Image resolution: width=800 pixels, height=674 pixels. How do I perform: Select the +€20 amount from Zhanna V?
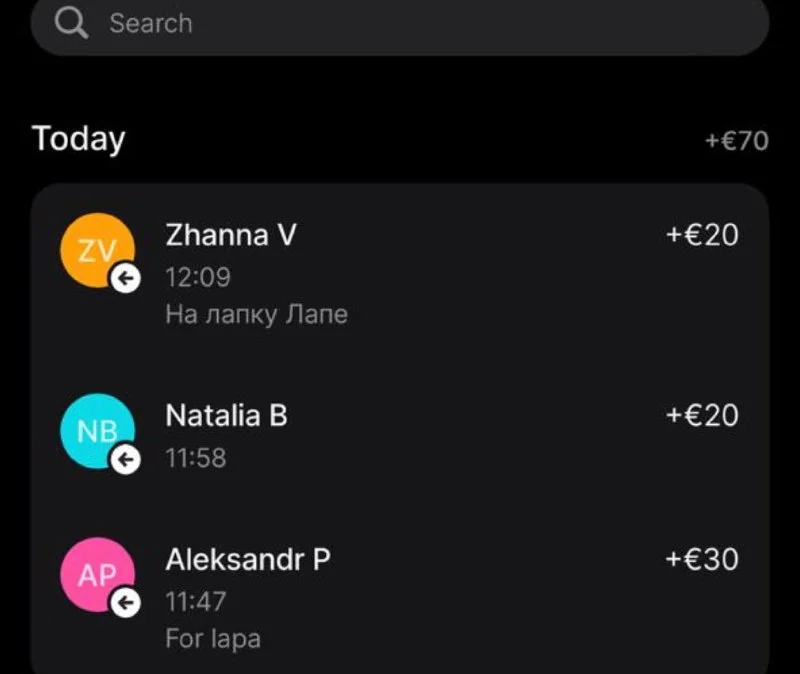coord(702,235)
